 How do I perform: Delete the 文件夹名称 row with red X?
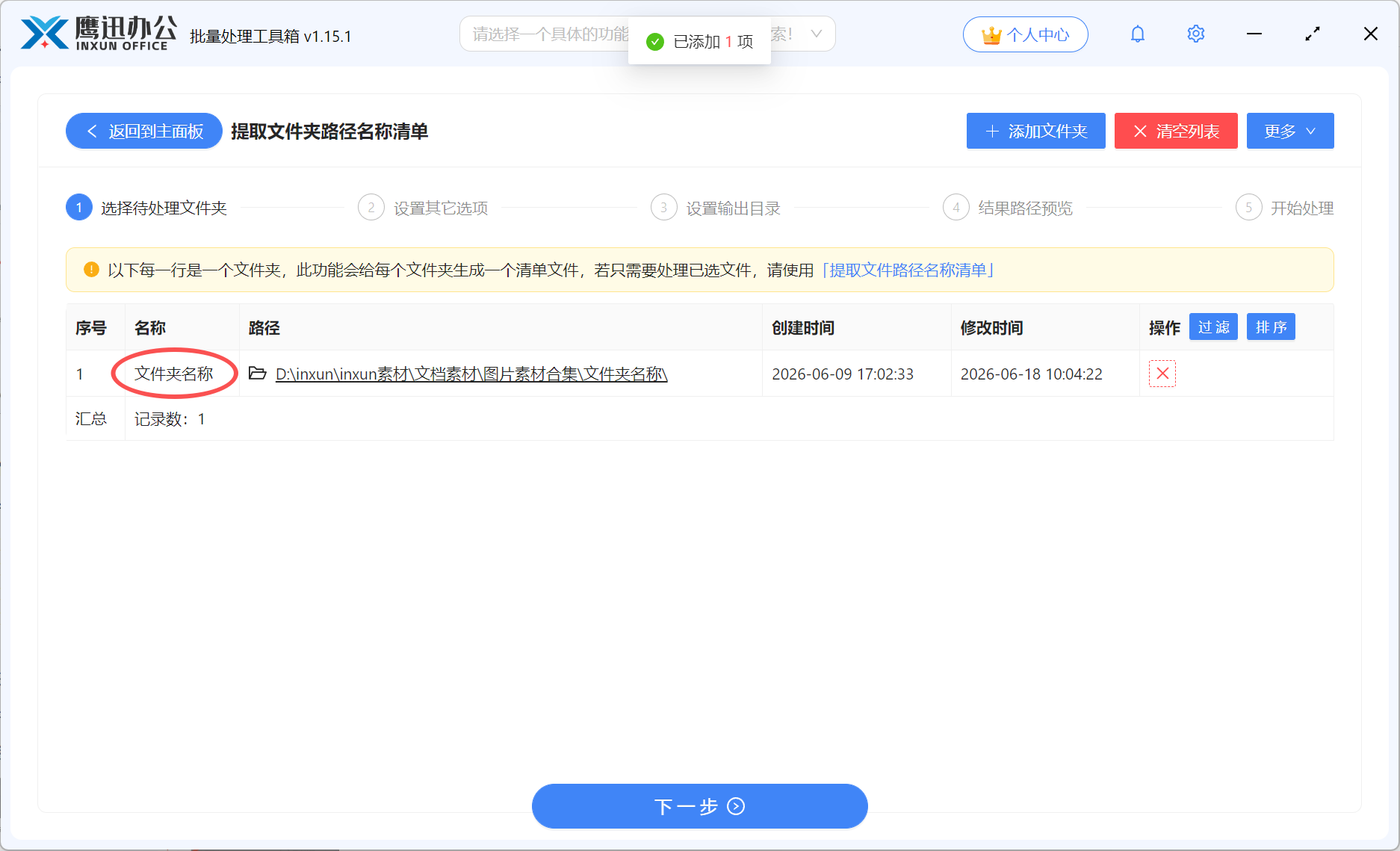[1162, 374]
